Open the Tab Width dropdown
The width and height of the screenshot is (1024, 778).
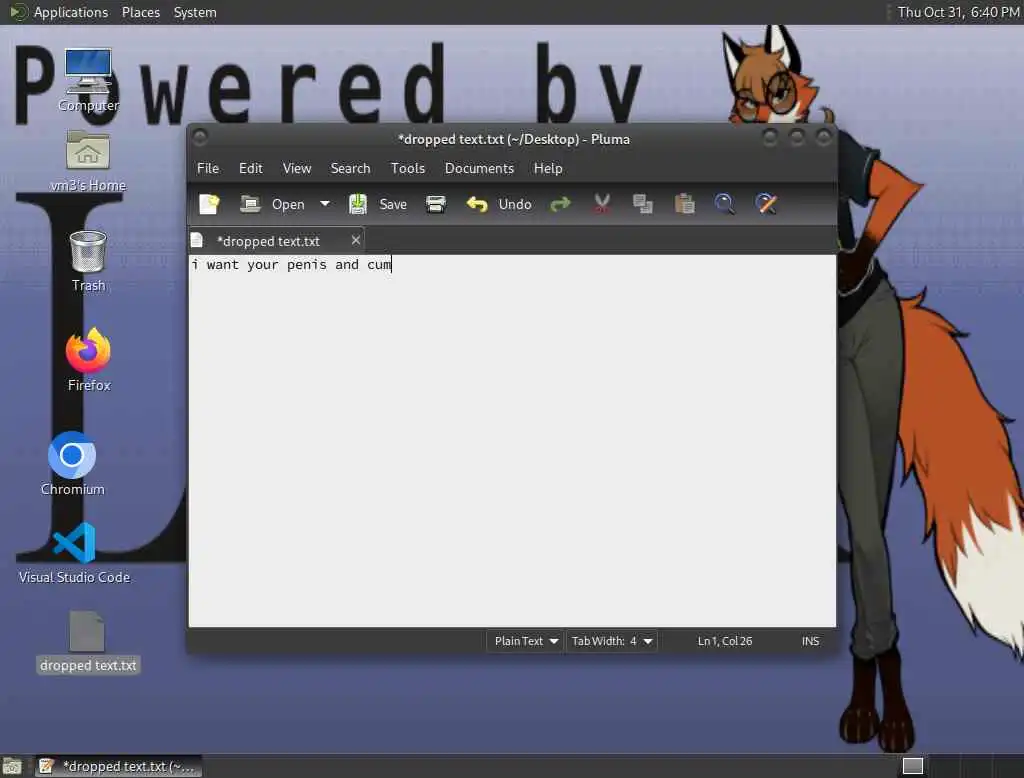(611, 641)
